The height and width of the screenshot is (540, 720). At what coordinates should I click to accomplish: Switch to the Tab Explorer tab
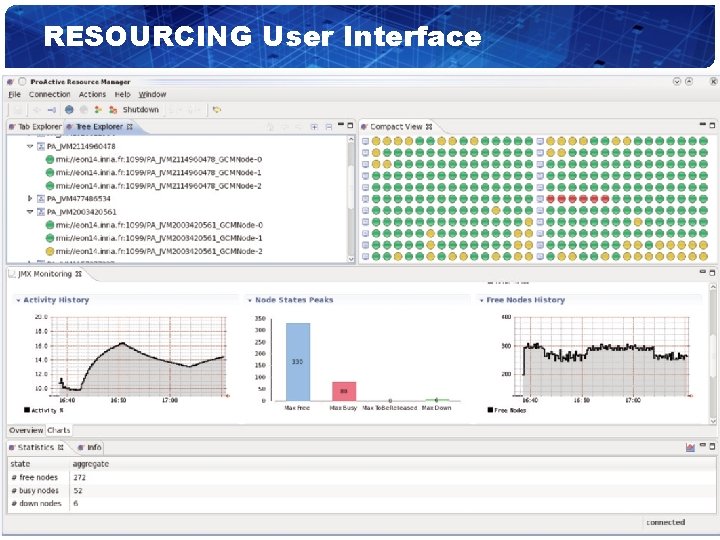(x=35, y=127)
